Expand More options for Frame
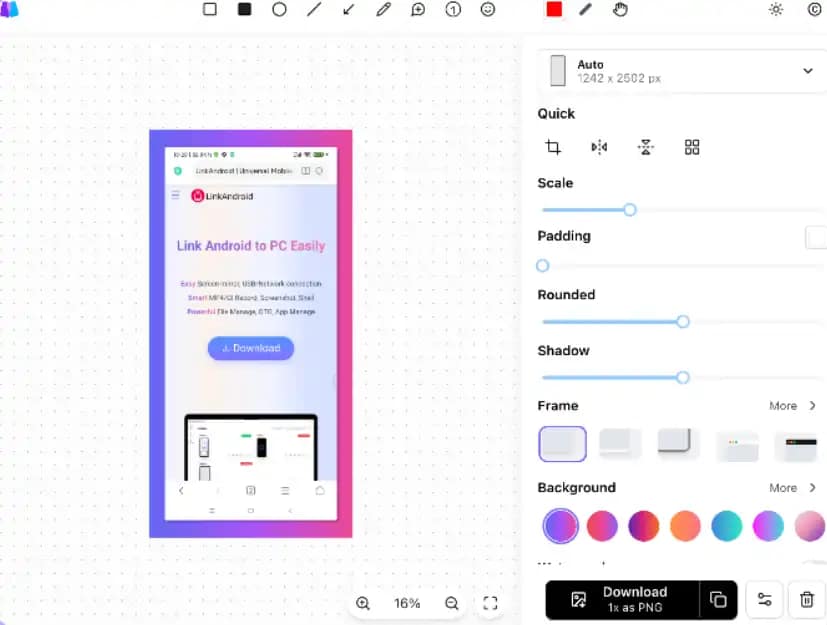The image size is (827, 625). (793, 406)
